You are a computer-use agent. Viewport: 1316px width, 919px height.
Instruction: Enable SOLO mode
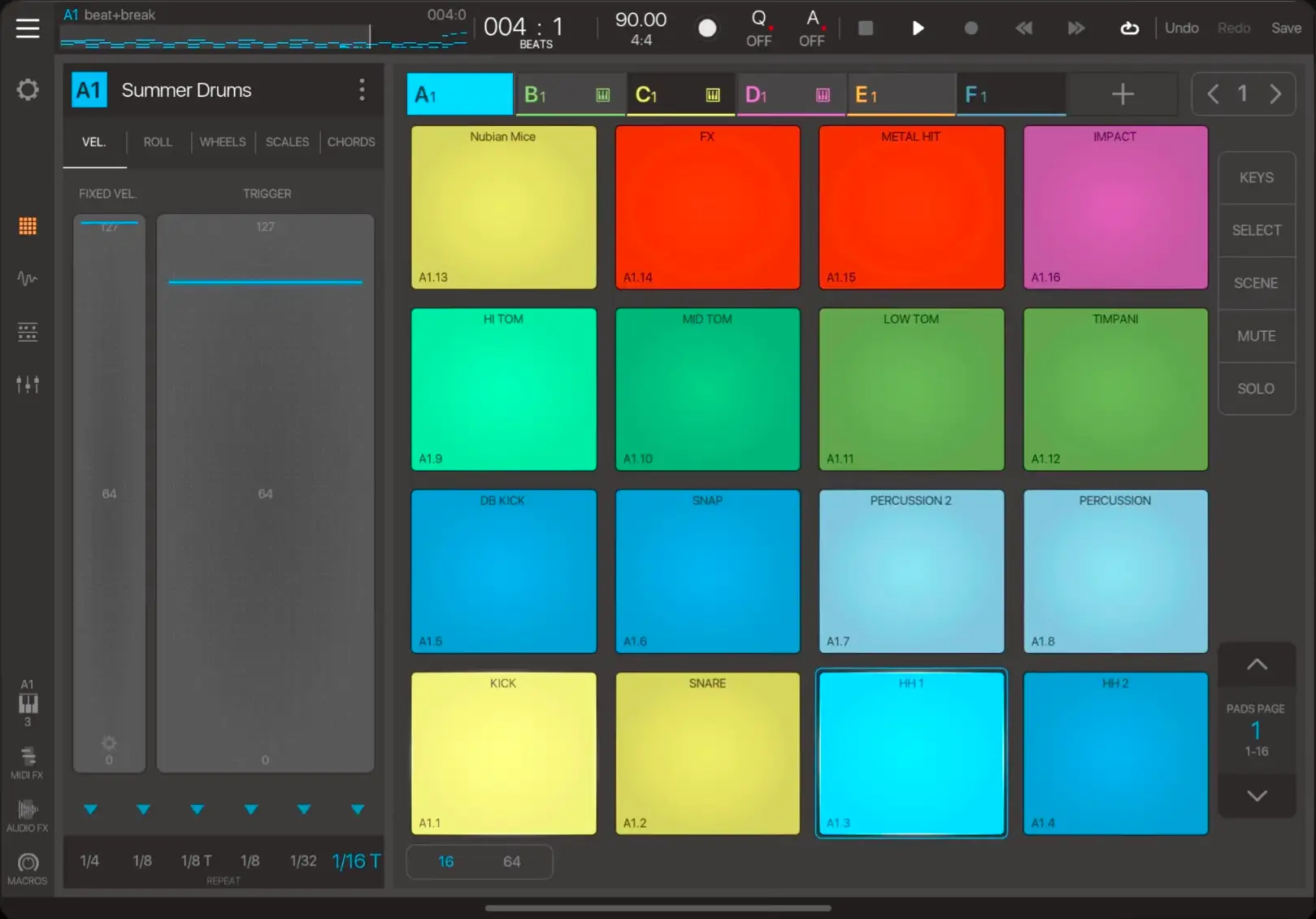click(1257, 389)
